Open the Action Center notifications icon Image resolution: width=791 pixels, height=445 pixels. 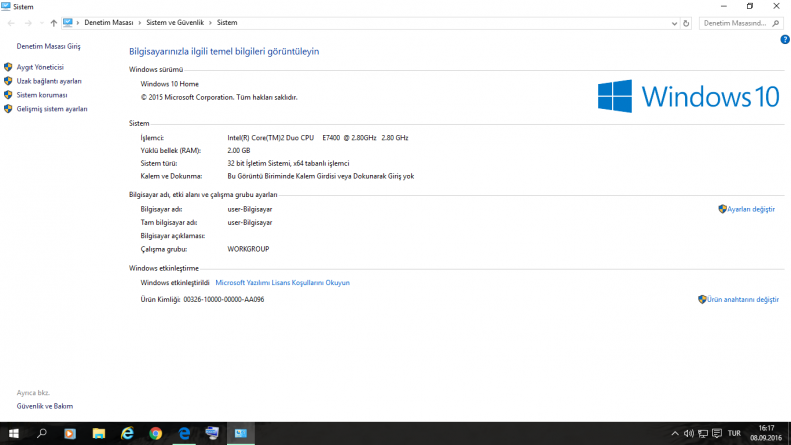click(x=717, y=433)
